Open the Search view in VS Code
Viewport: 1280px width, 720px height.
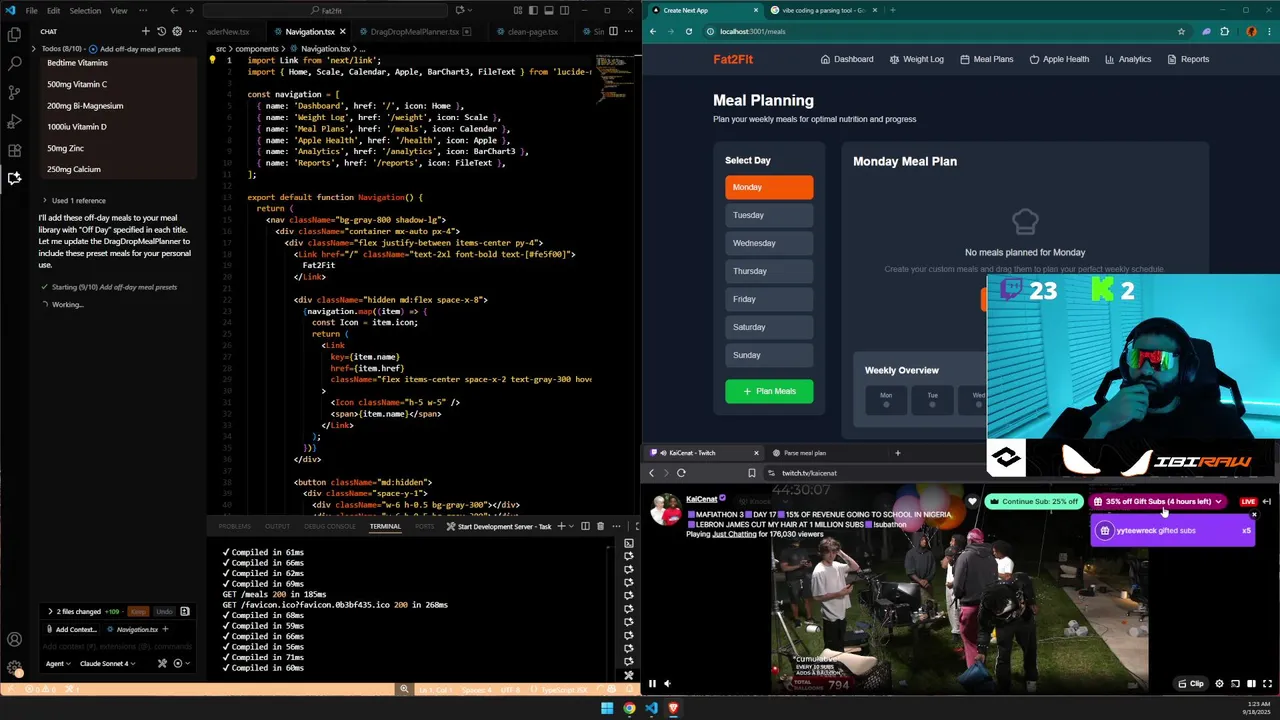click(x=14, y=63)
